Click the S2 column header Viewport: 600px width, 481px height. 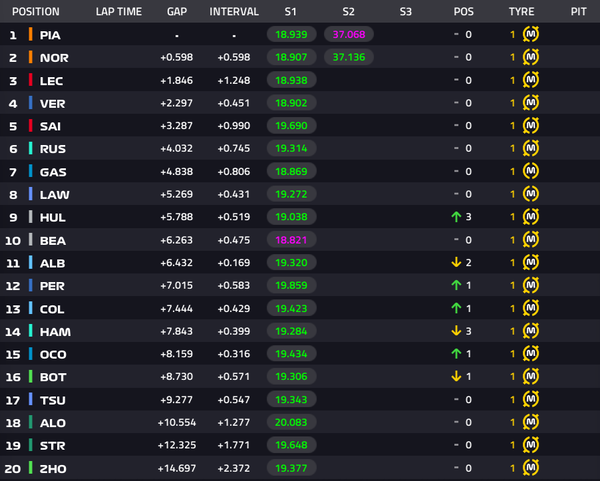(348, 11)
